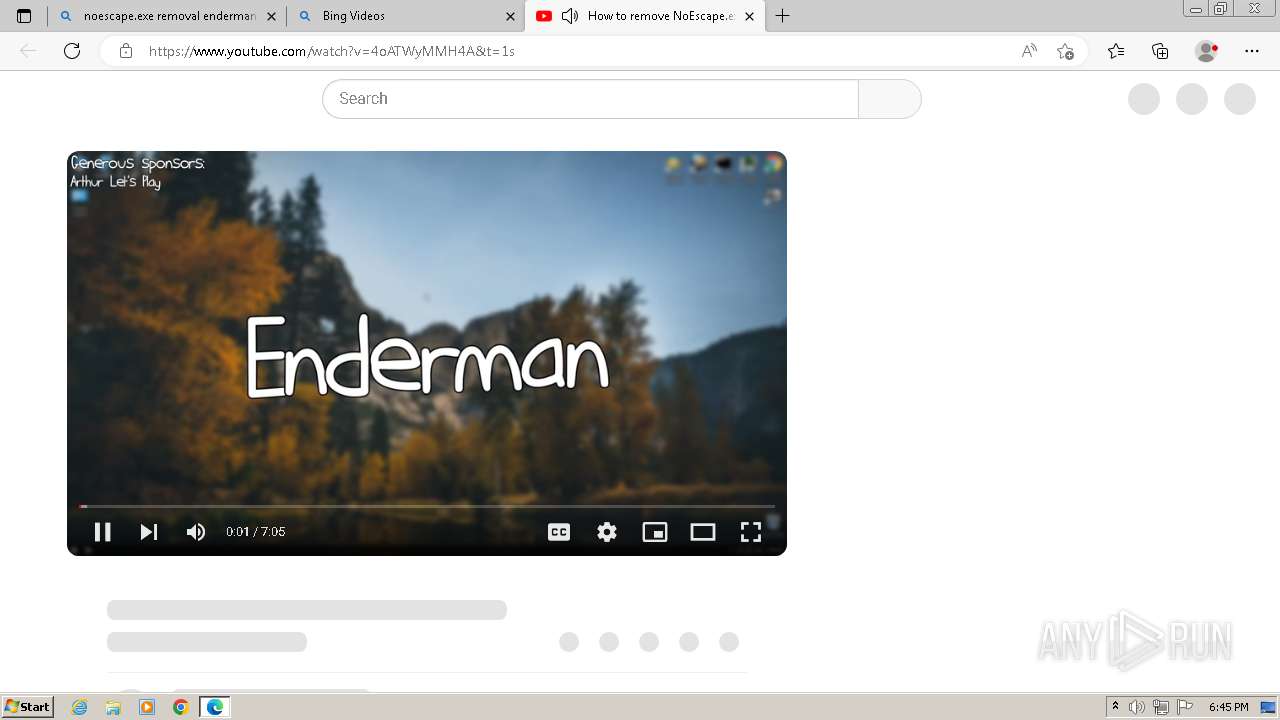This screenshot has height=720, width=1280.
Task: Open network tray icon
Action: tap(1161, 707)
